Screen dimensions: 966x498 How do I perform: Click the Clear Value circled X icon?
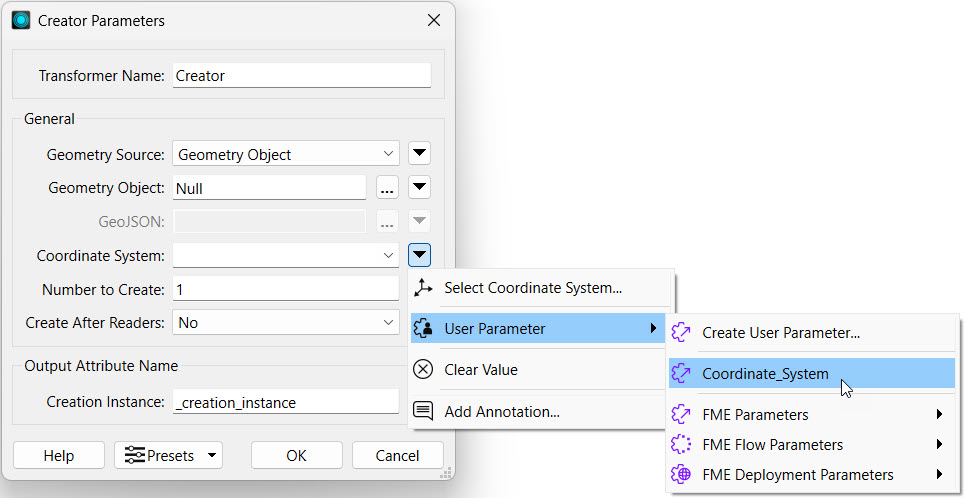coord(424,370)
